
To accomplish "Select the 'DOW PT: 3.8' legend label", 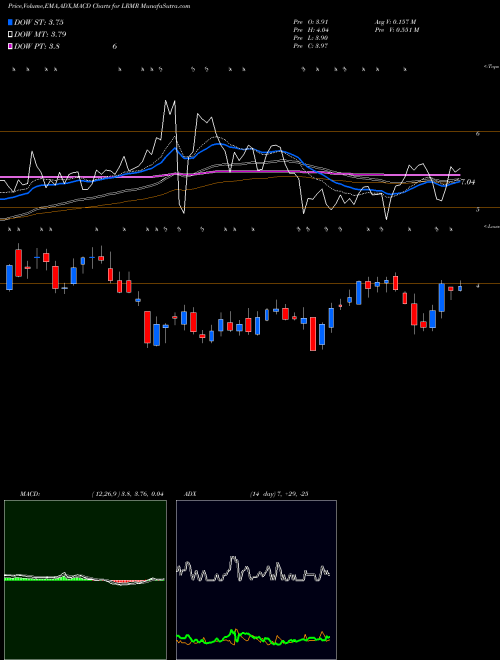I will [37, 46].
